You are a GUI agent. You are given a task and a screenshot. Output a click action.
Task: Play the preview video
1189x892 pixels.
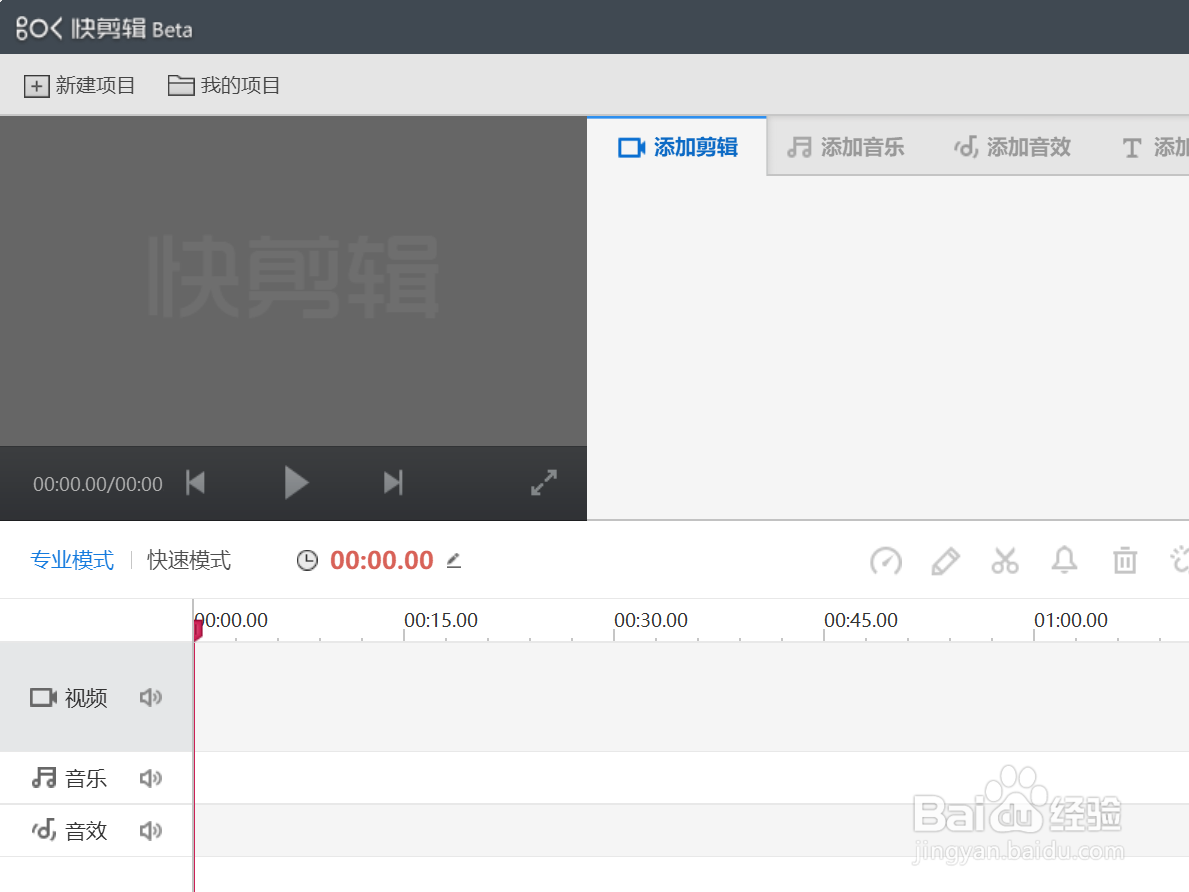click(x=296, y=483)
